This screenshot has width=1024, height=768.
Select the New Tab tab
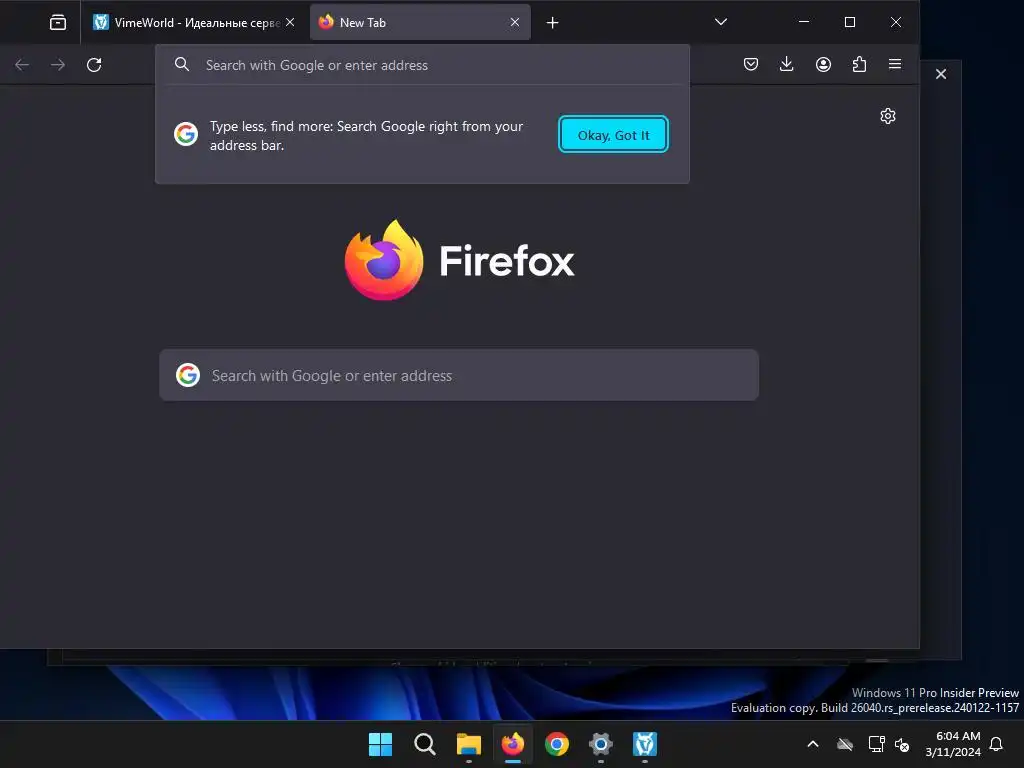tap(420, 22)
